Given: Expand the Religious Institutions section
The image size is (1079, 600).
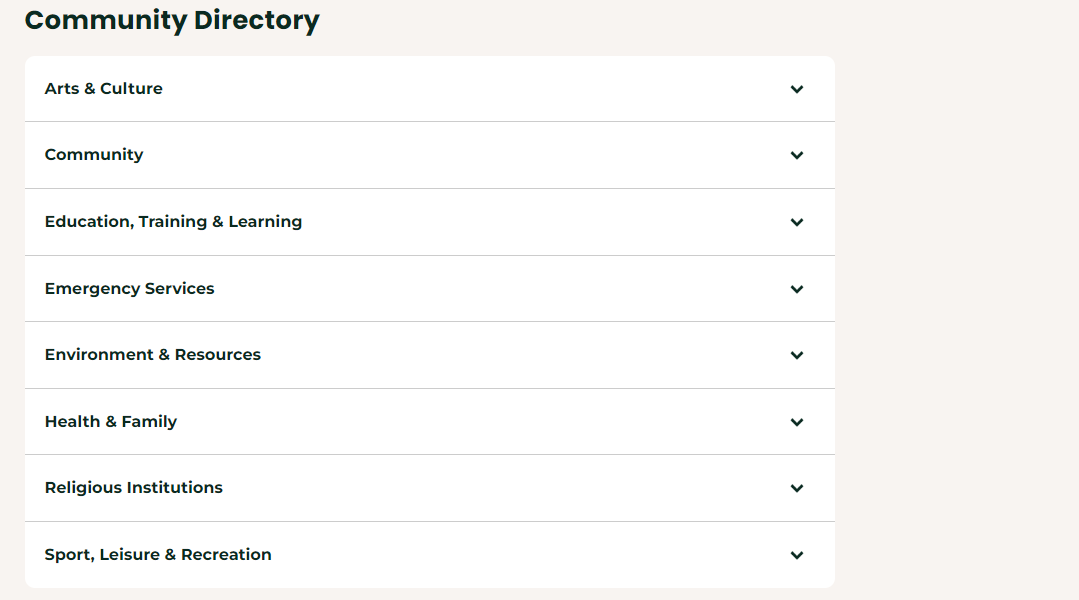Looking at the screenshot, I should 430,488.
